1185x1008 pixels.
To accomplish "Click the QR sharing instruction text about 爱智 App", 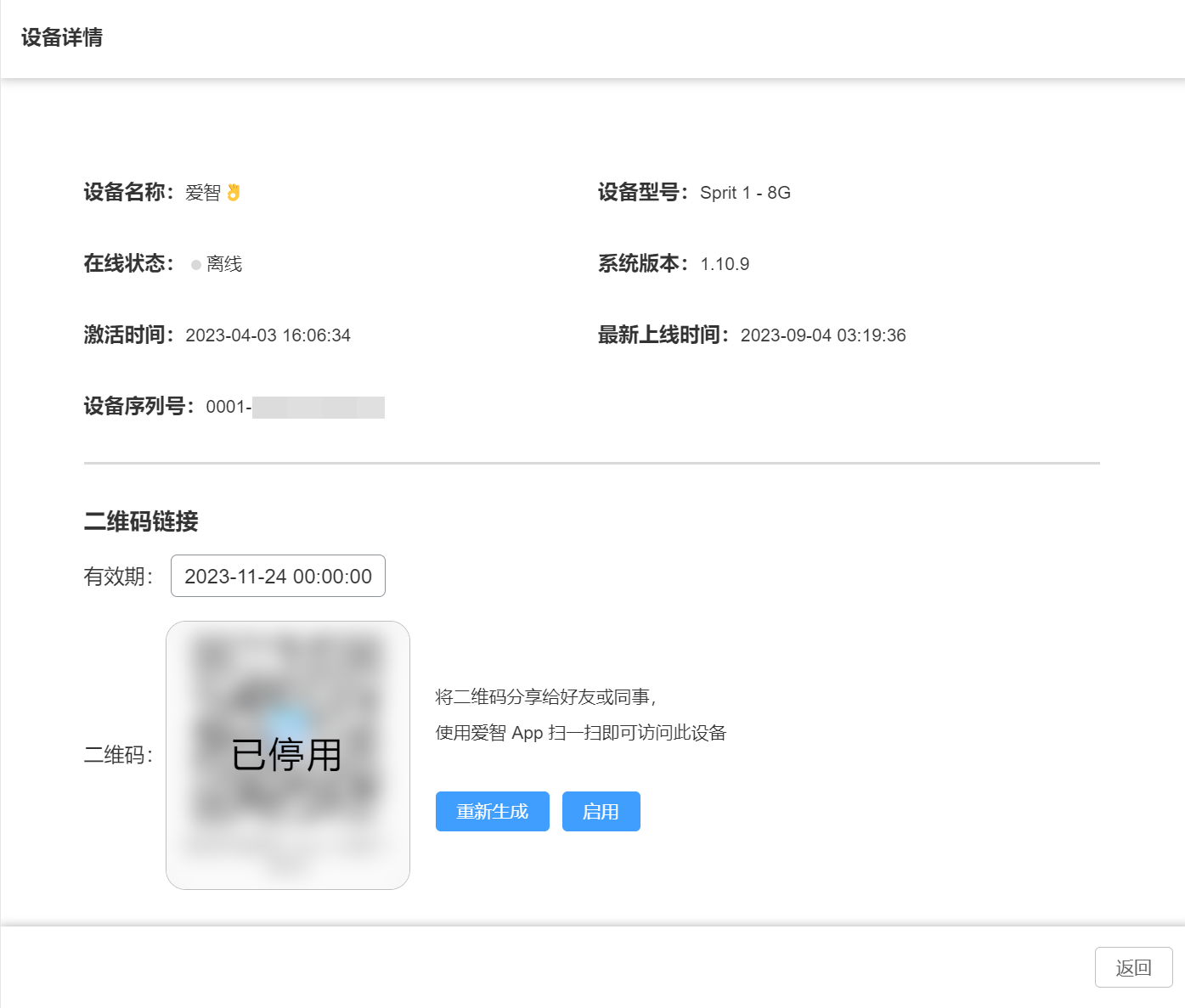I will point(581,733).
